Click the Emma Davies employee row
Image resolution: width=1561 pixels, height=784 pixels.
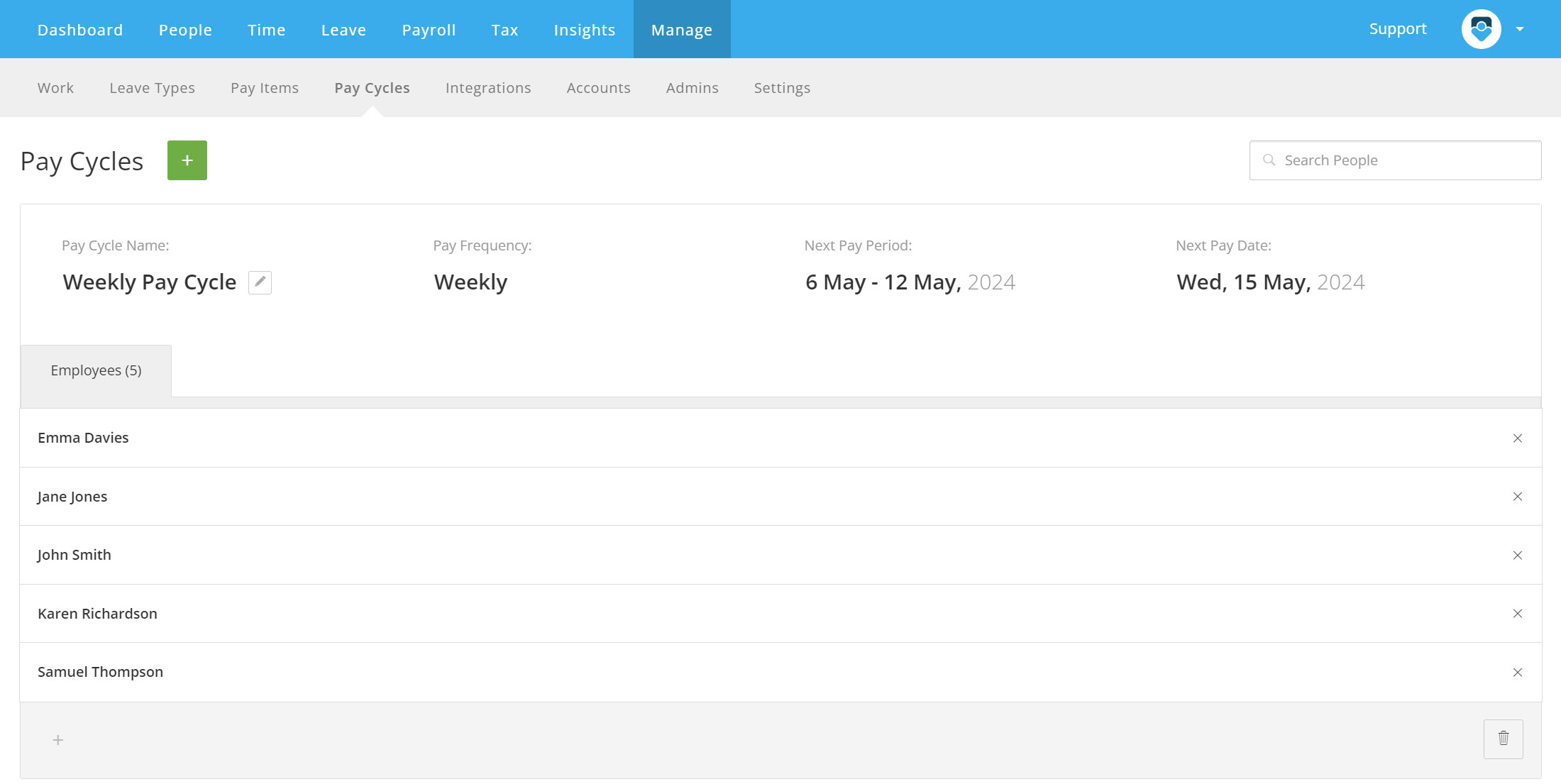click(780, 438)
